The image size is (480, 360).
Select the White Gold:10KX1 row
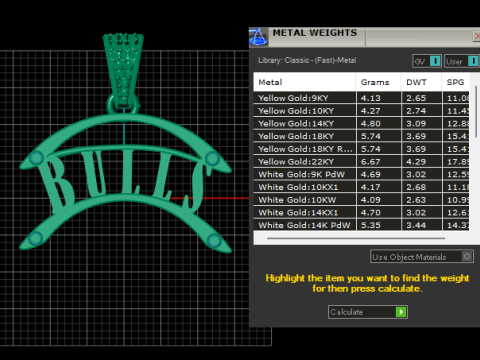[361, 187]
